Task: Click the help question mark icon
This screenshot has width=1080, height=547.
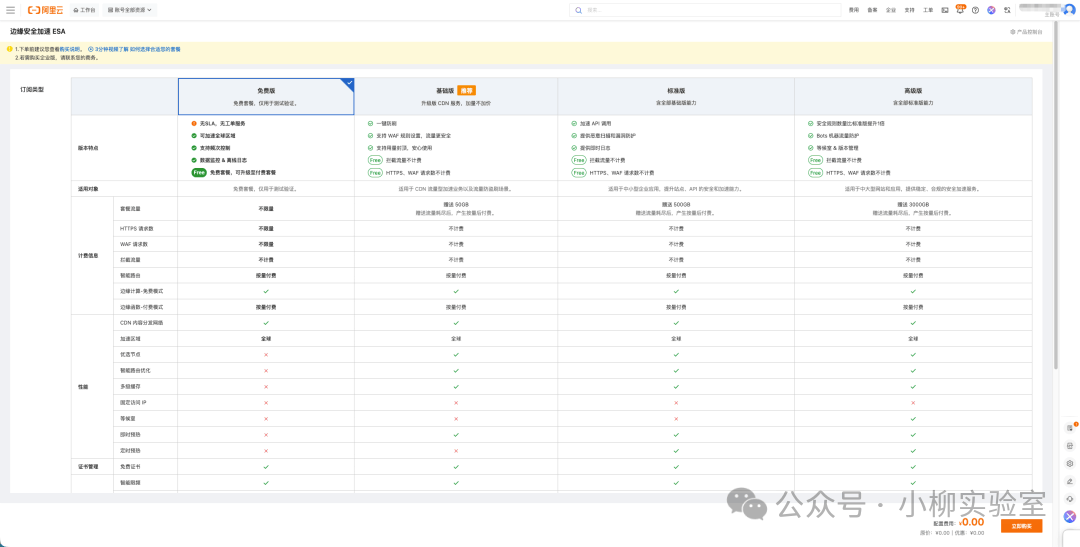Action: 975,10
